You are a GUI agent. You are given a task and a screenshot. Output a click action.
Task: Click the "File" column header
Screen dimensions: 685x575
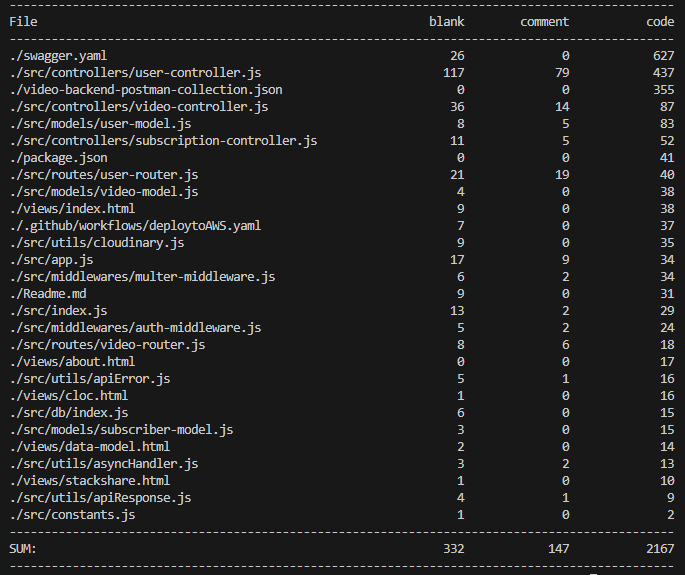click(24, 21)
